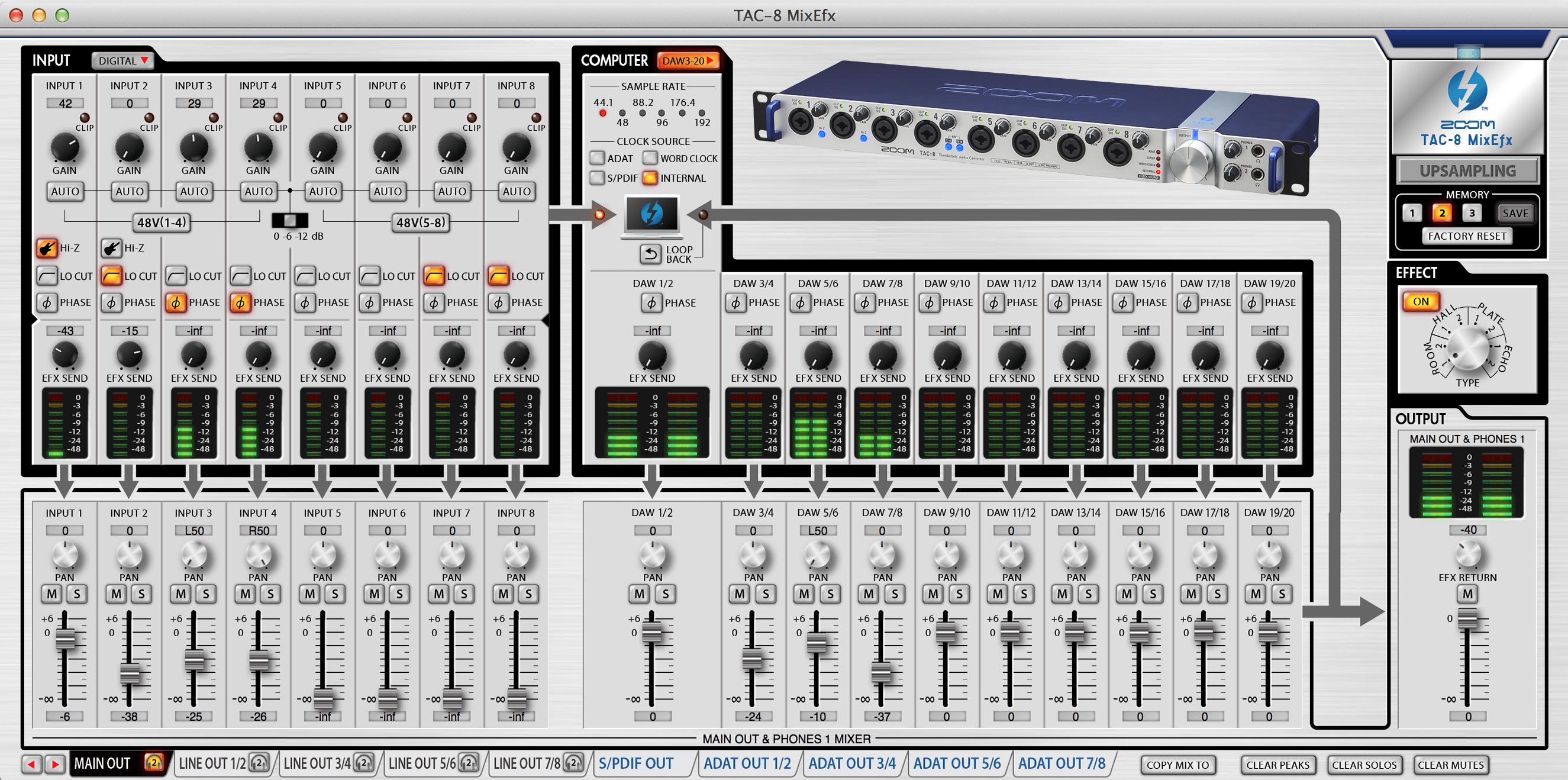Click the Loop Back arrow icon
This screenshot has width=1568, height=780.
click(x=651, y=254)
